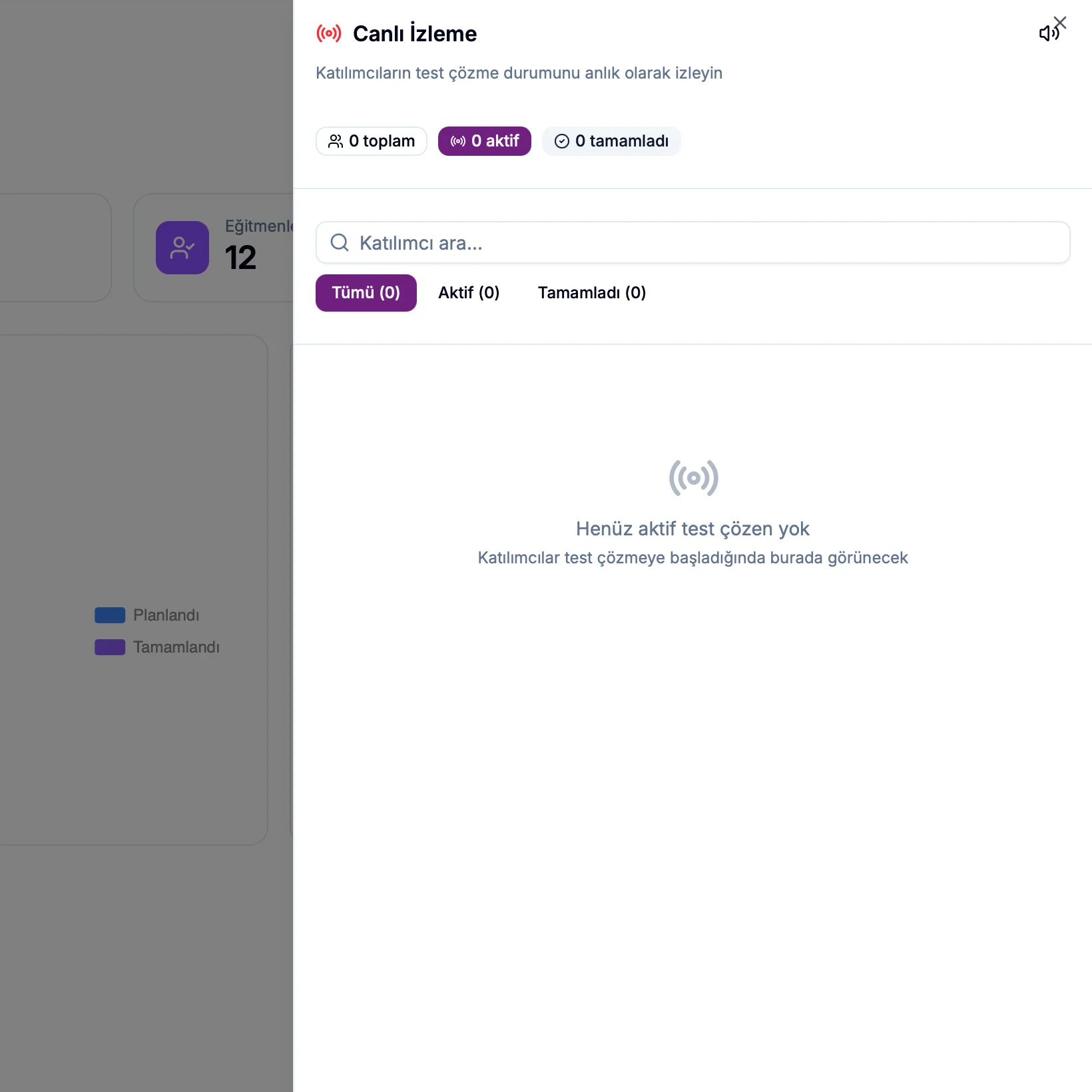Click the red live broadcast icon in header

(x=329, y=33)
